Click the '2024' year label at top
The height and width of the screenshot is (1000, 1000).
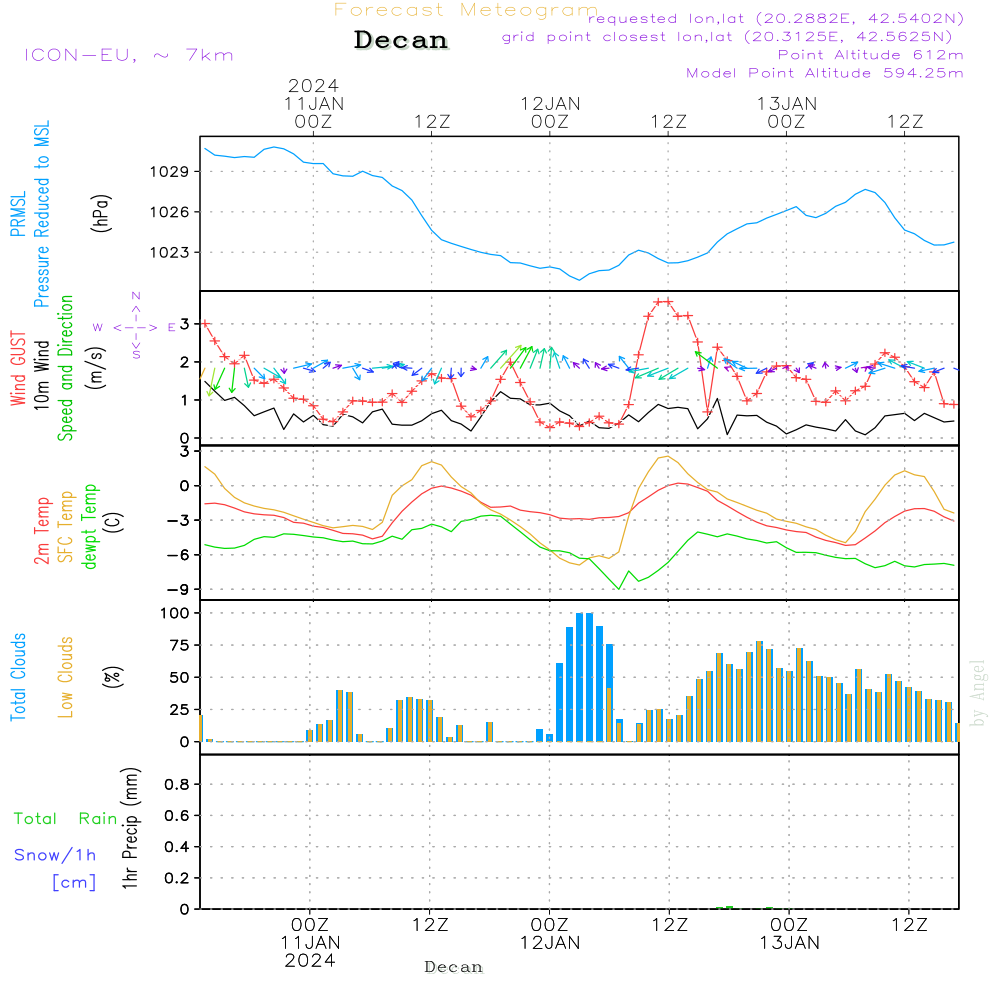pos(313,85)
